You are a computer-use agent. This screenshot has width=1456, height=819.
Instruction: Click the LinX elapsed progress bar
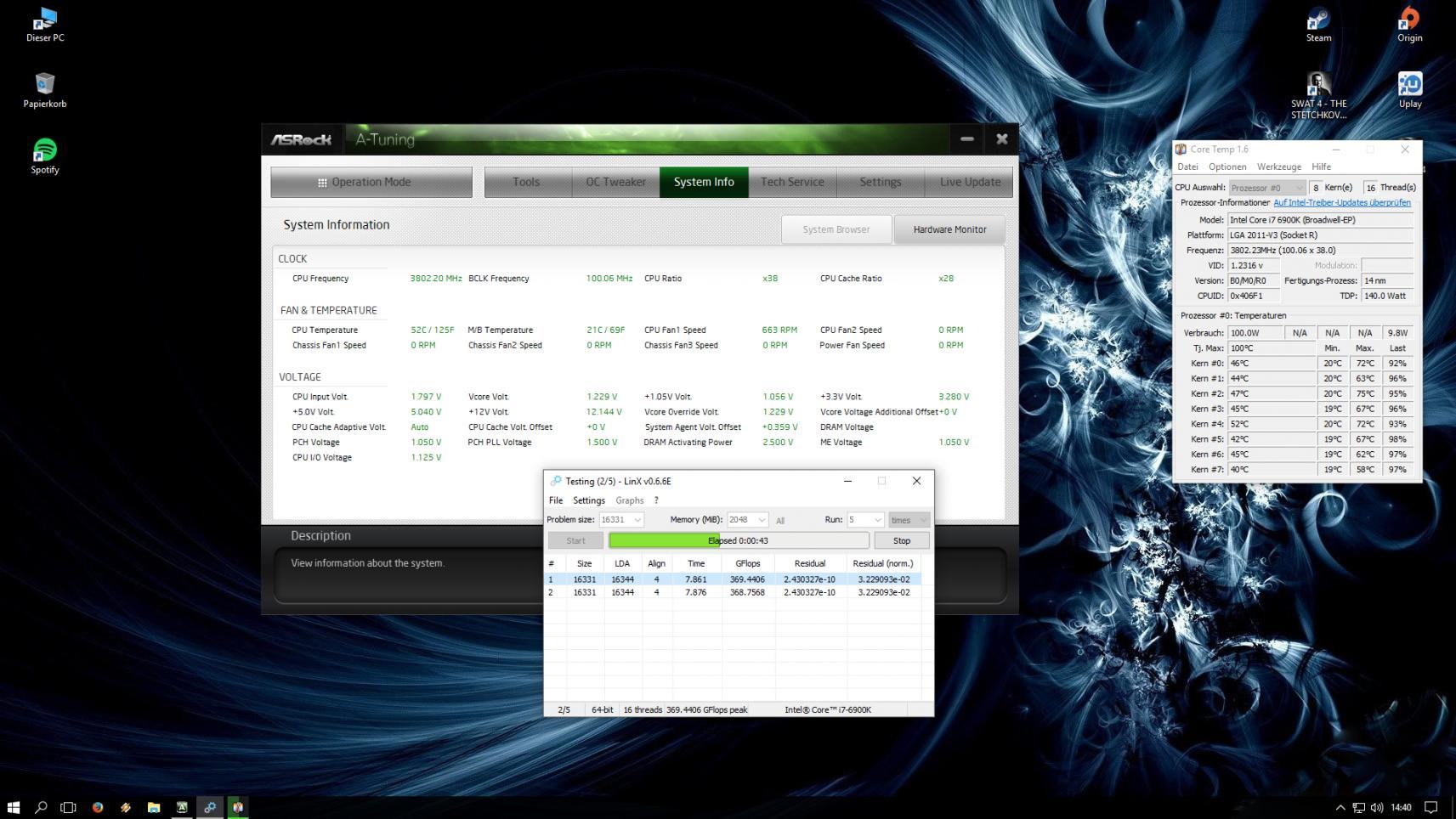tap(739, 540)
